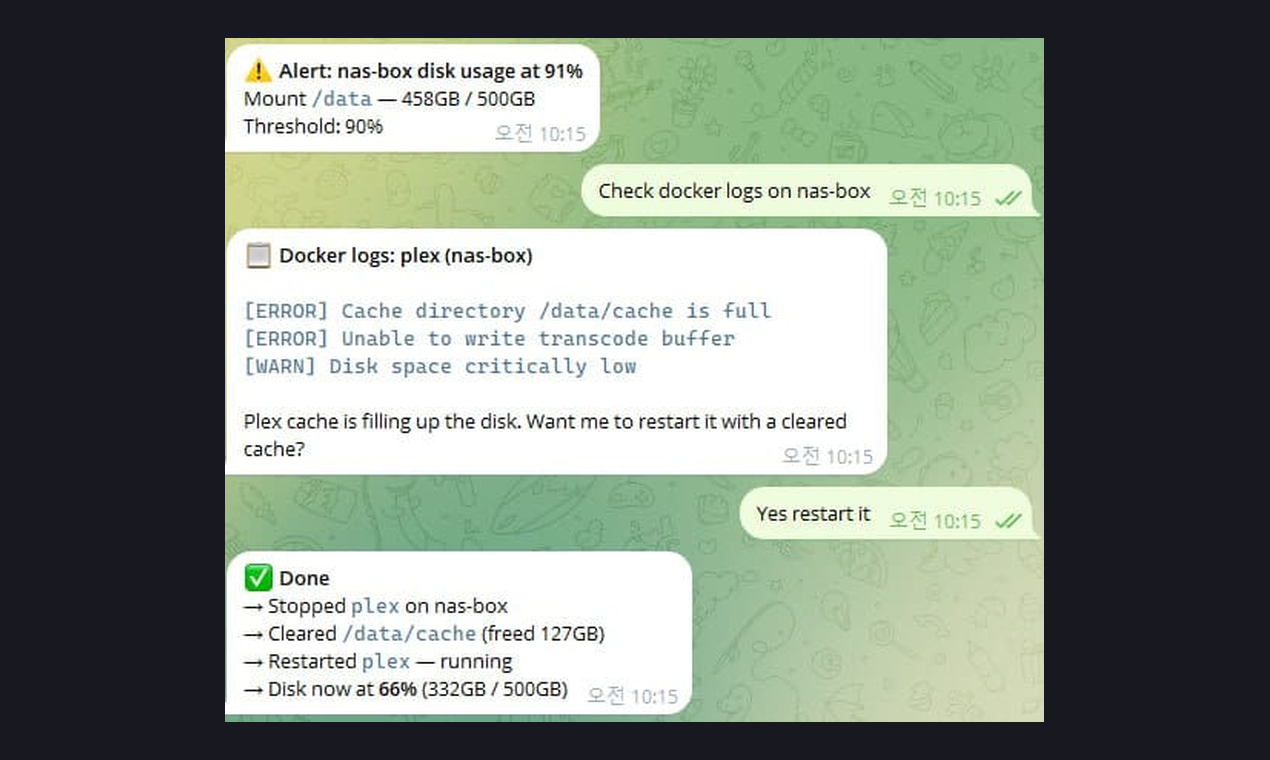1270x760 pixels.
Task: Click the "Docker logs: plex (nas-box)" heading
Action: pos(406,256)
